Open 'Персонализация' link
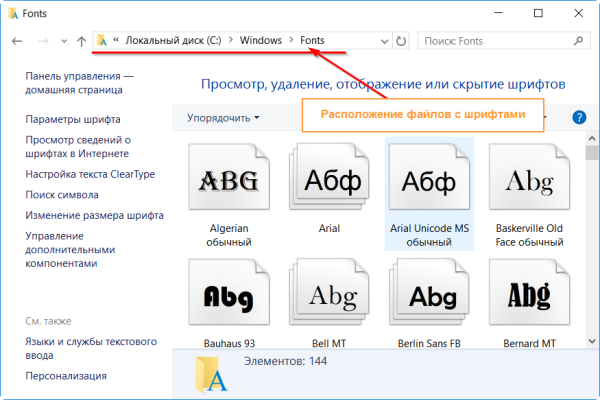The image size is (600, 400). click(66, 376)
